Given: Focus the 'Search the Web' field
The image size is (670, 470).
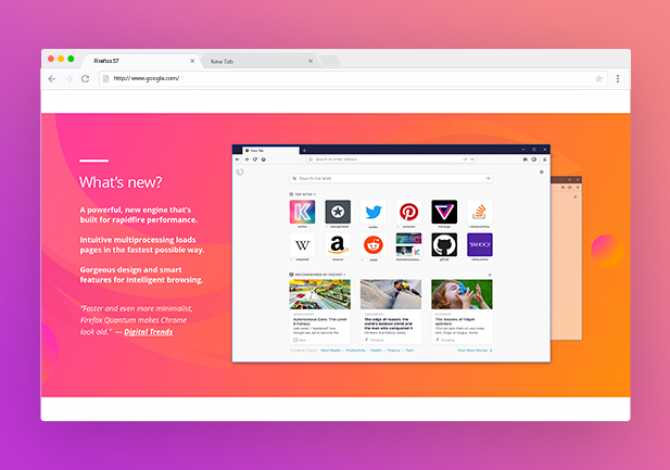Looking at the screenshot, I should point(391,178).
